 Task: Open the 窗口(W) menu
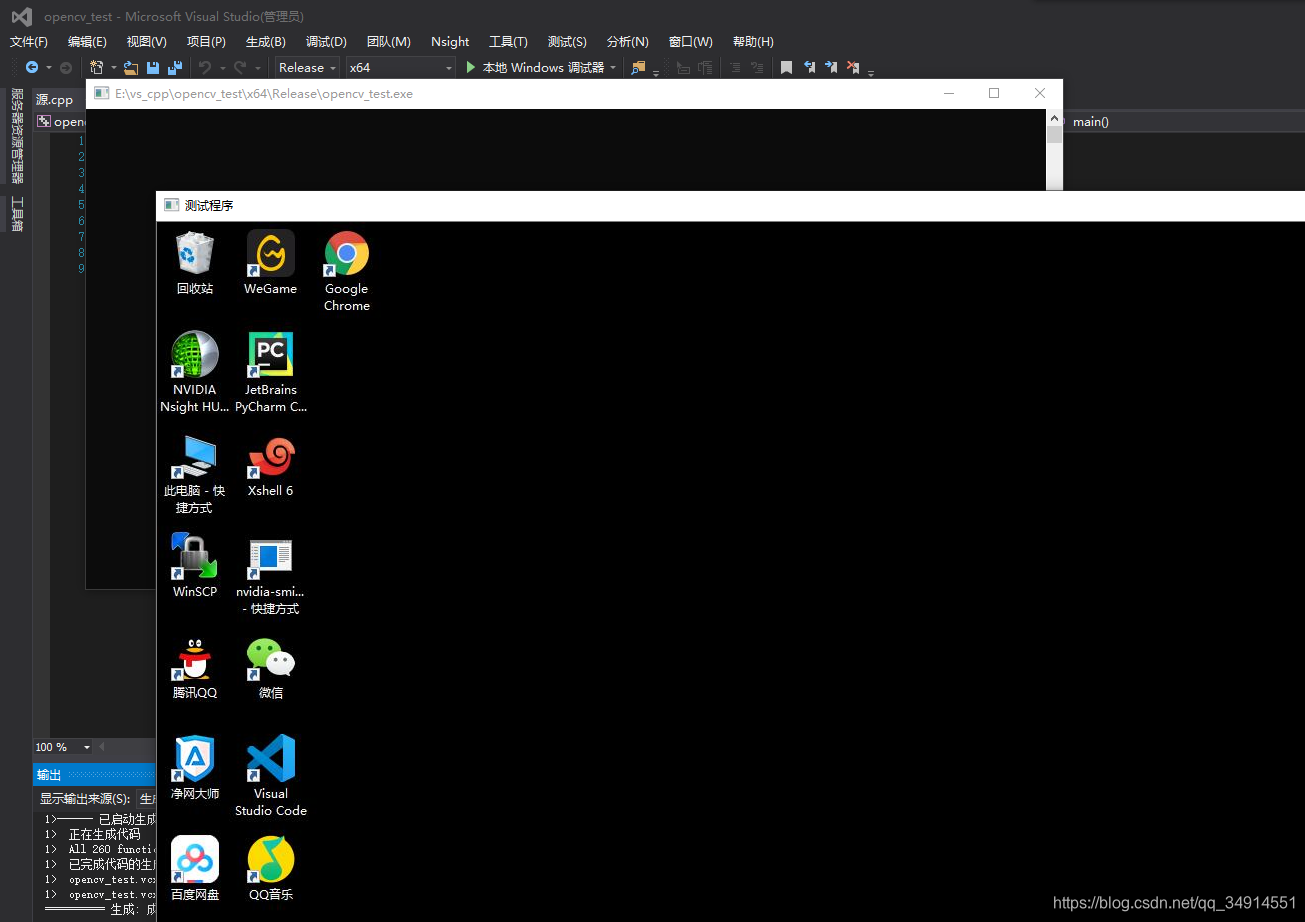point(691,42)
